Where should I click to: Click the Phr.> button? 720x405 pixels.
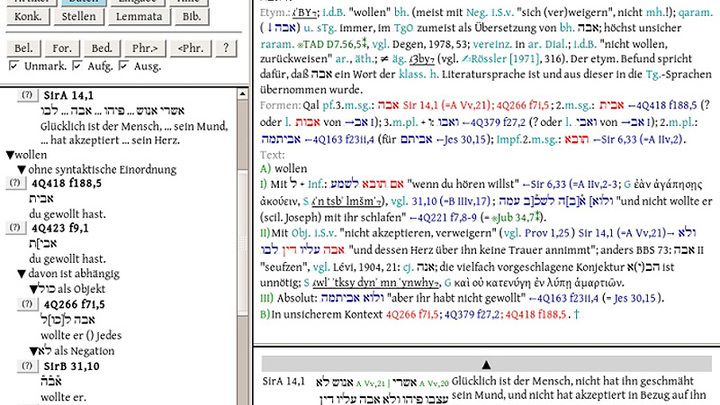click(x=145, y=48)
